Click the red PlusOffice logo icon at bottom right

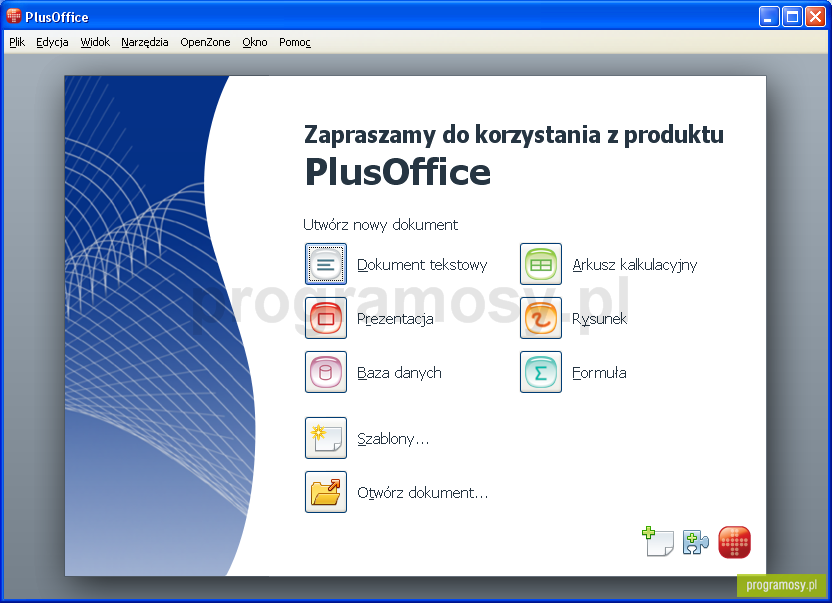coord(734,542)
